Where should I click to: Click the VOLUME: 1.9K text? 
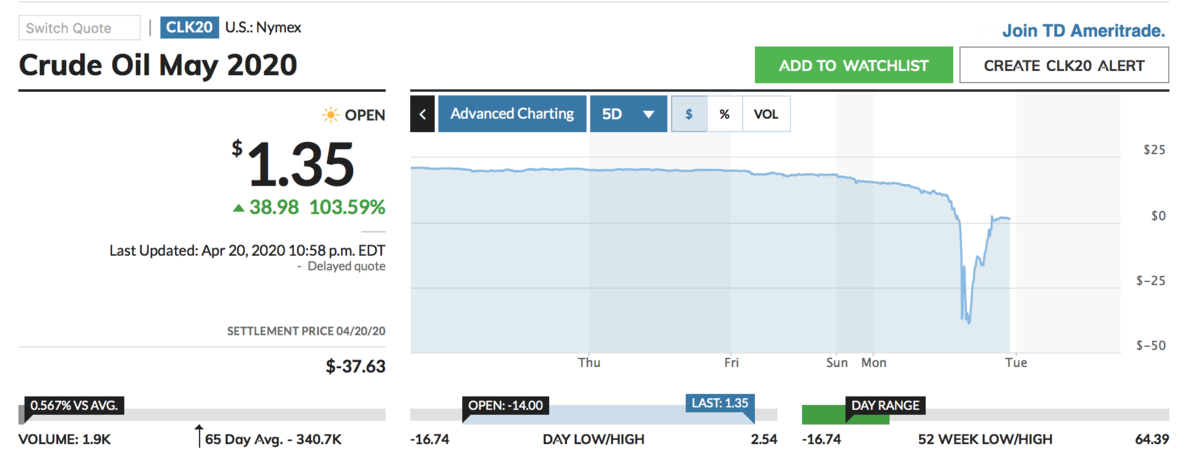(x=67, y=438)
